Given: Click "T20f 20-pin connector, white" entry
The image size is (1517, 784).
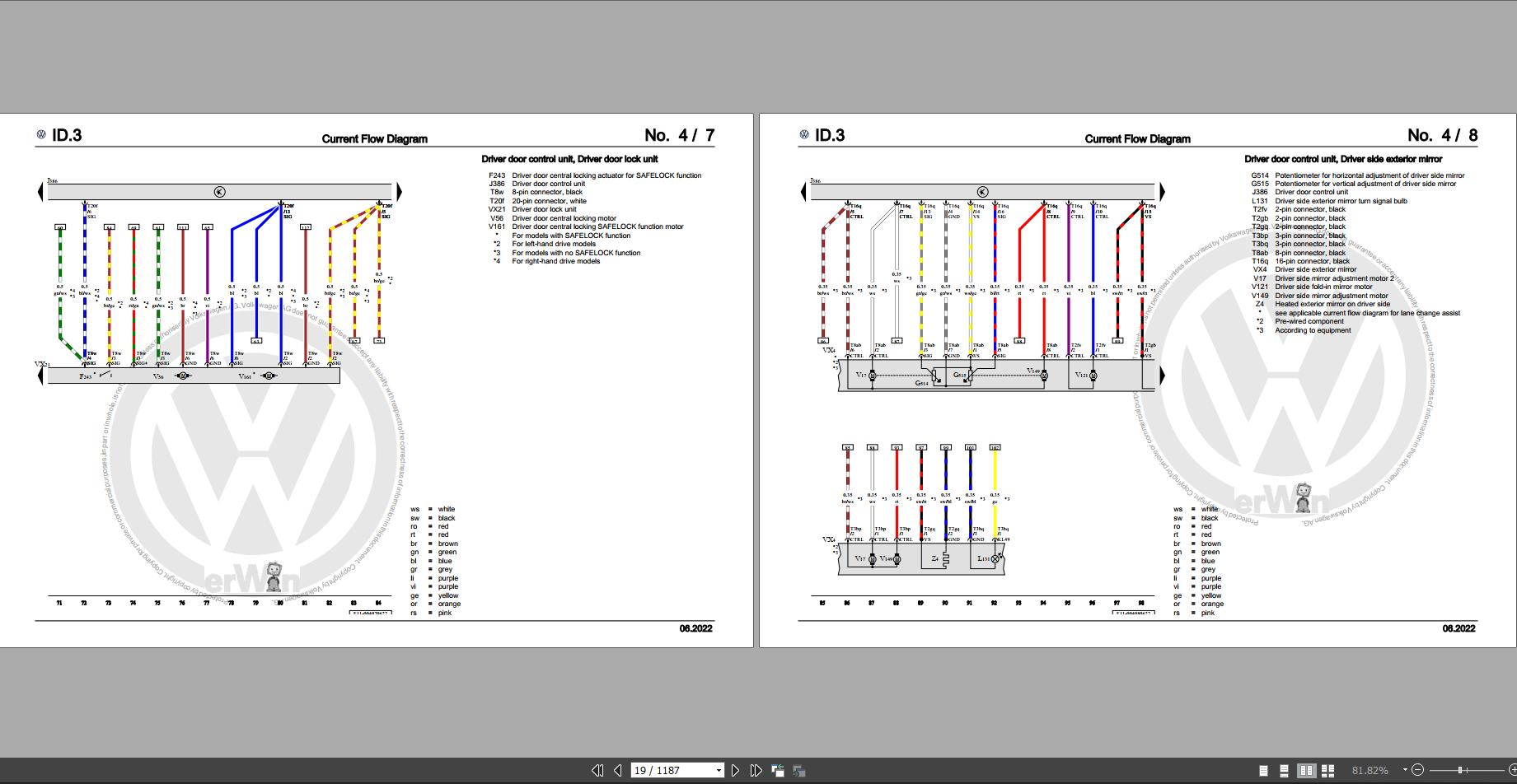Looking at the screenshot, I should (538, 201).
